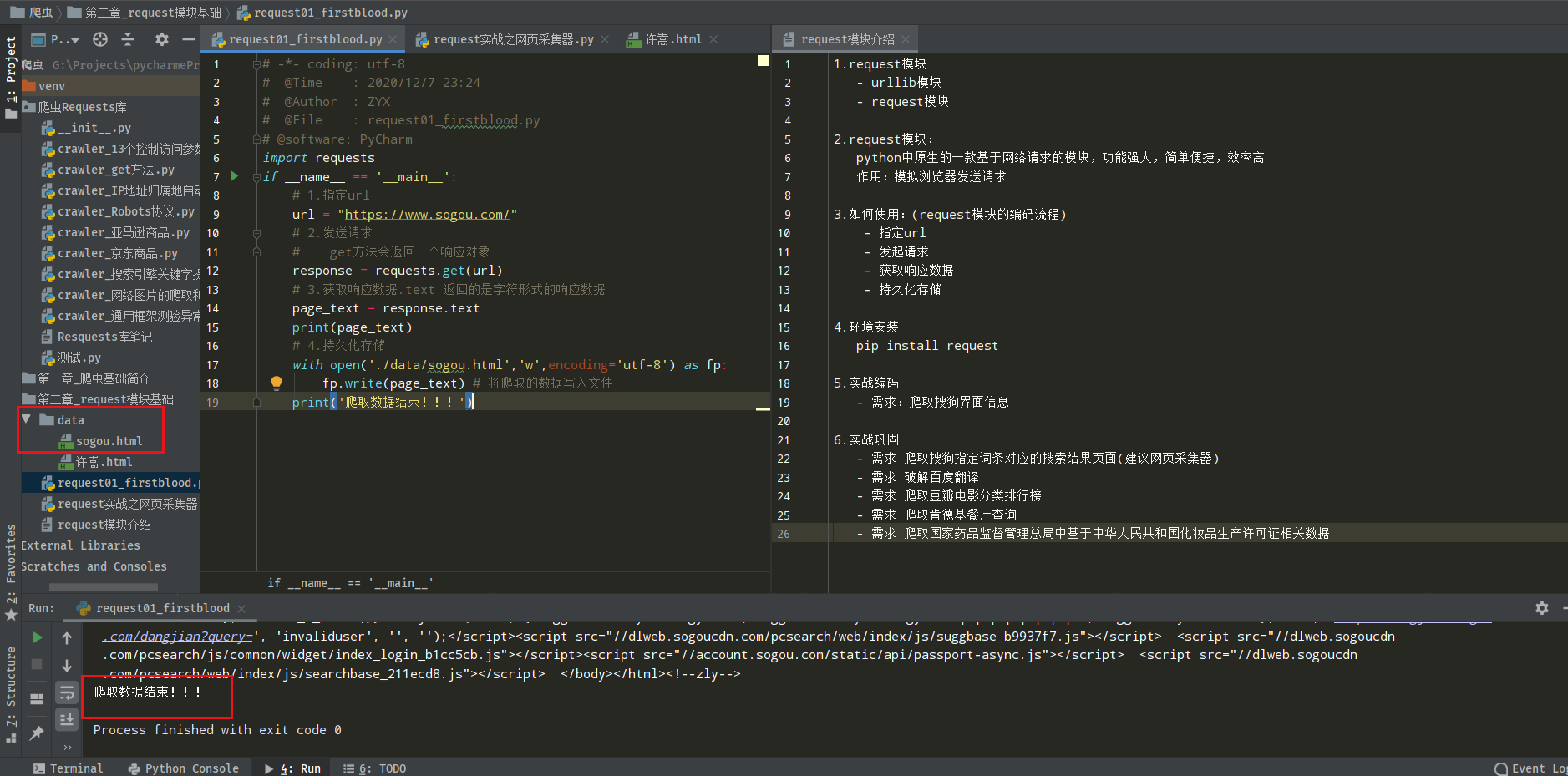Select 测试.py in project tree
The height and width of the screenshot is (776, 1568).
pyautogui.click(x=71, y=358)
